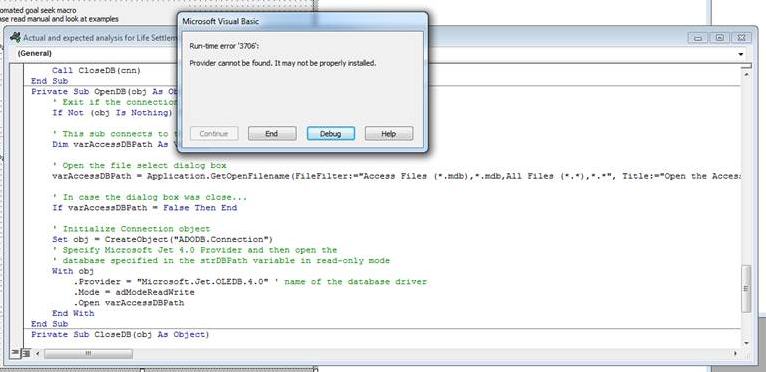
Task: Click the code window title bar icon
Action: pyautogui.click(x=15, y=37)
